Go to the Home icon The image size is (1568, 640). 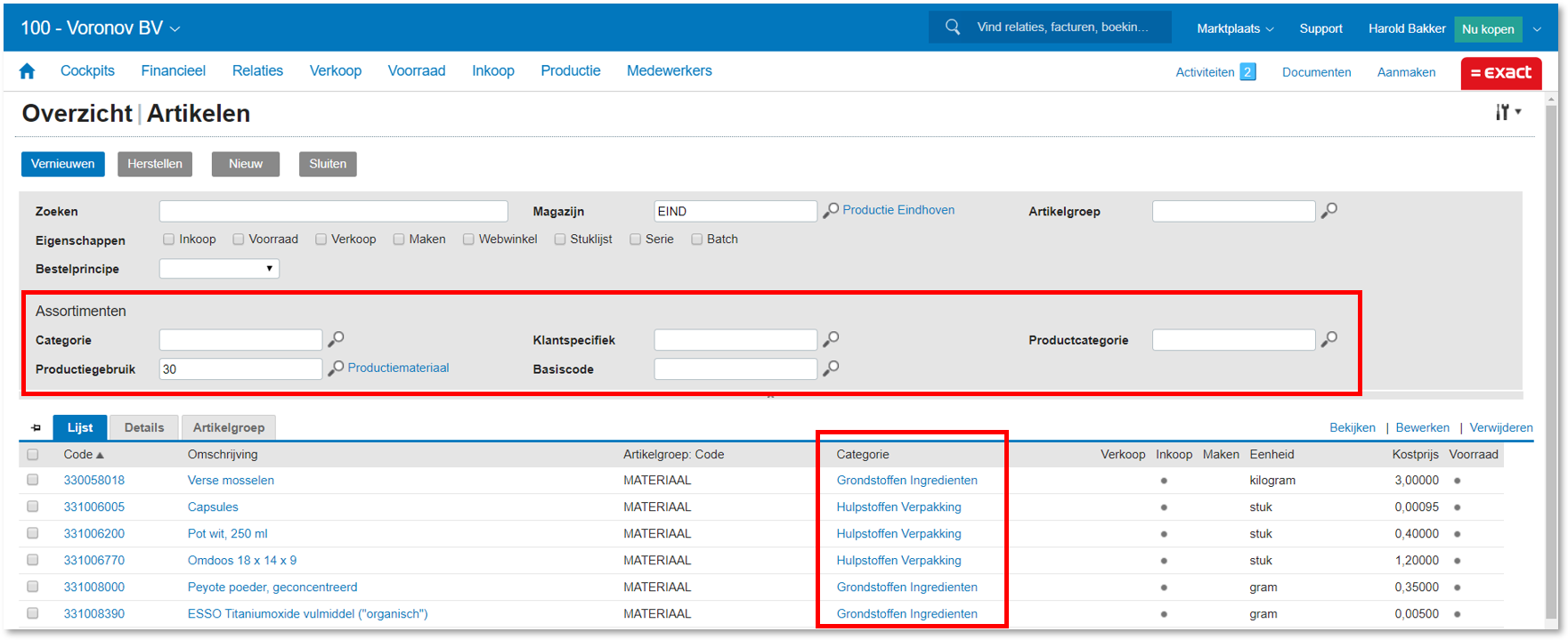click(27, 71)
